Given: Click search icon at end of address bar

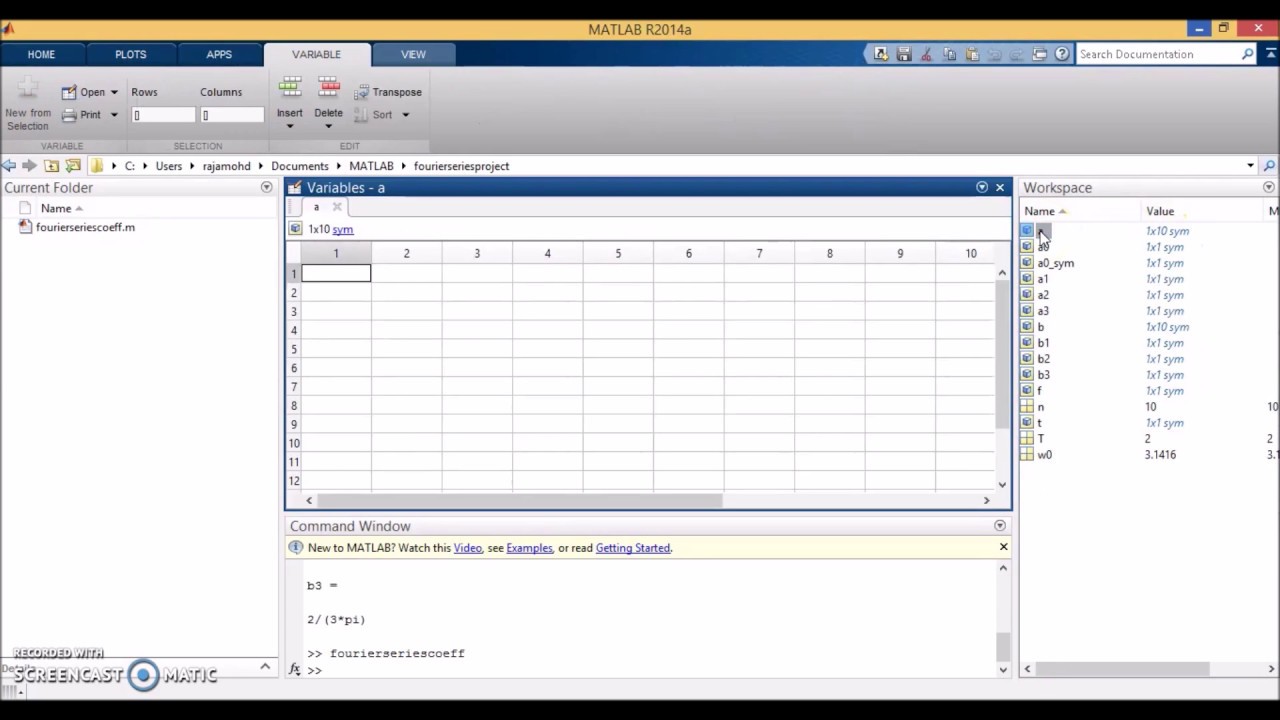Looking at the screenshot, I should pyautogui.click(x=1269, y=166).
